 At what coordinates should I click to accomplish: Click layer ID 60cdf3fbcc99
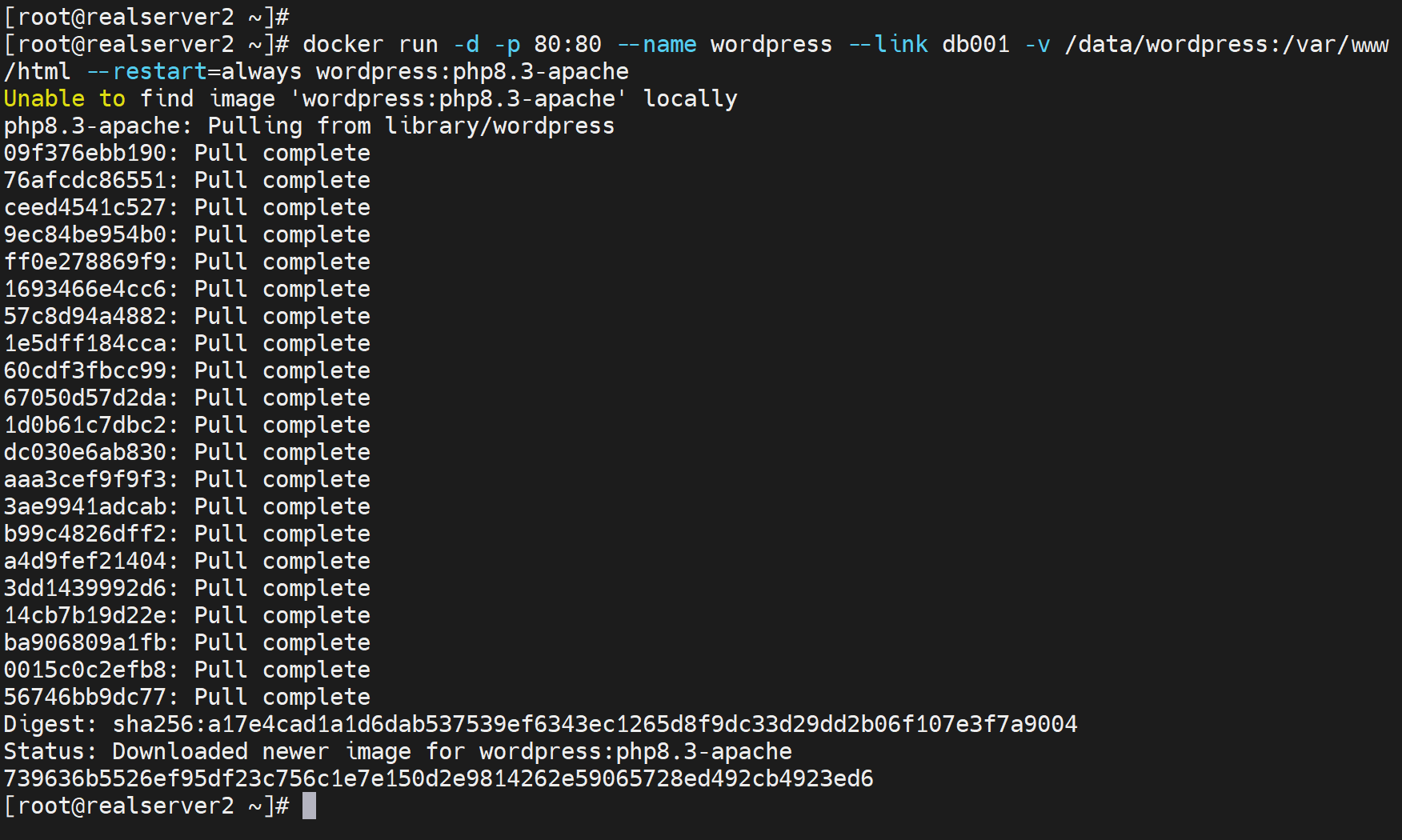[x=85, y=370]
